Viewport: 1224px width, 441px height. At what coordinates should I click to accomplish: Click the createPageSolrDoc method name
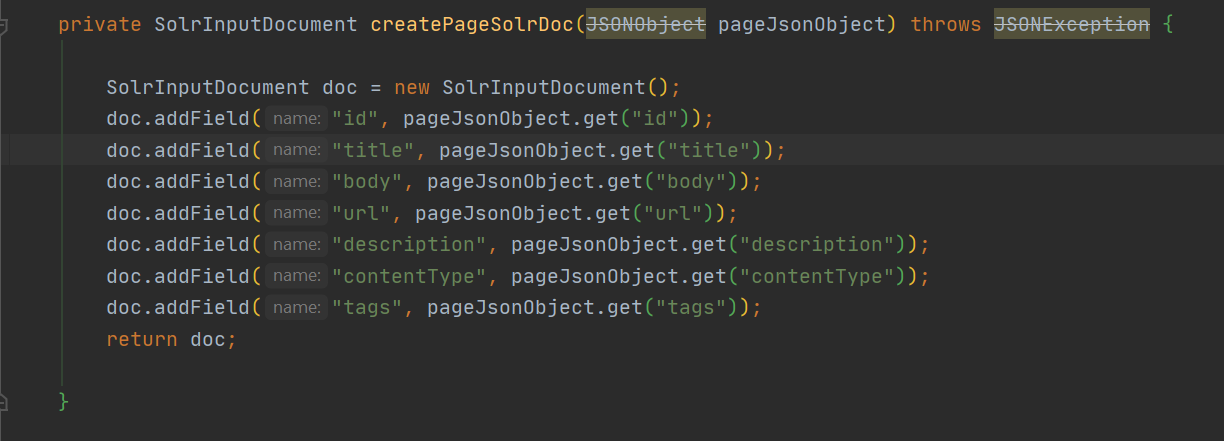[x=473, y=24]
